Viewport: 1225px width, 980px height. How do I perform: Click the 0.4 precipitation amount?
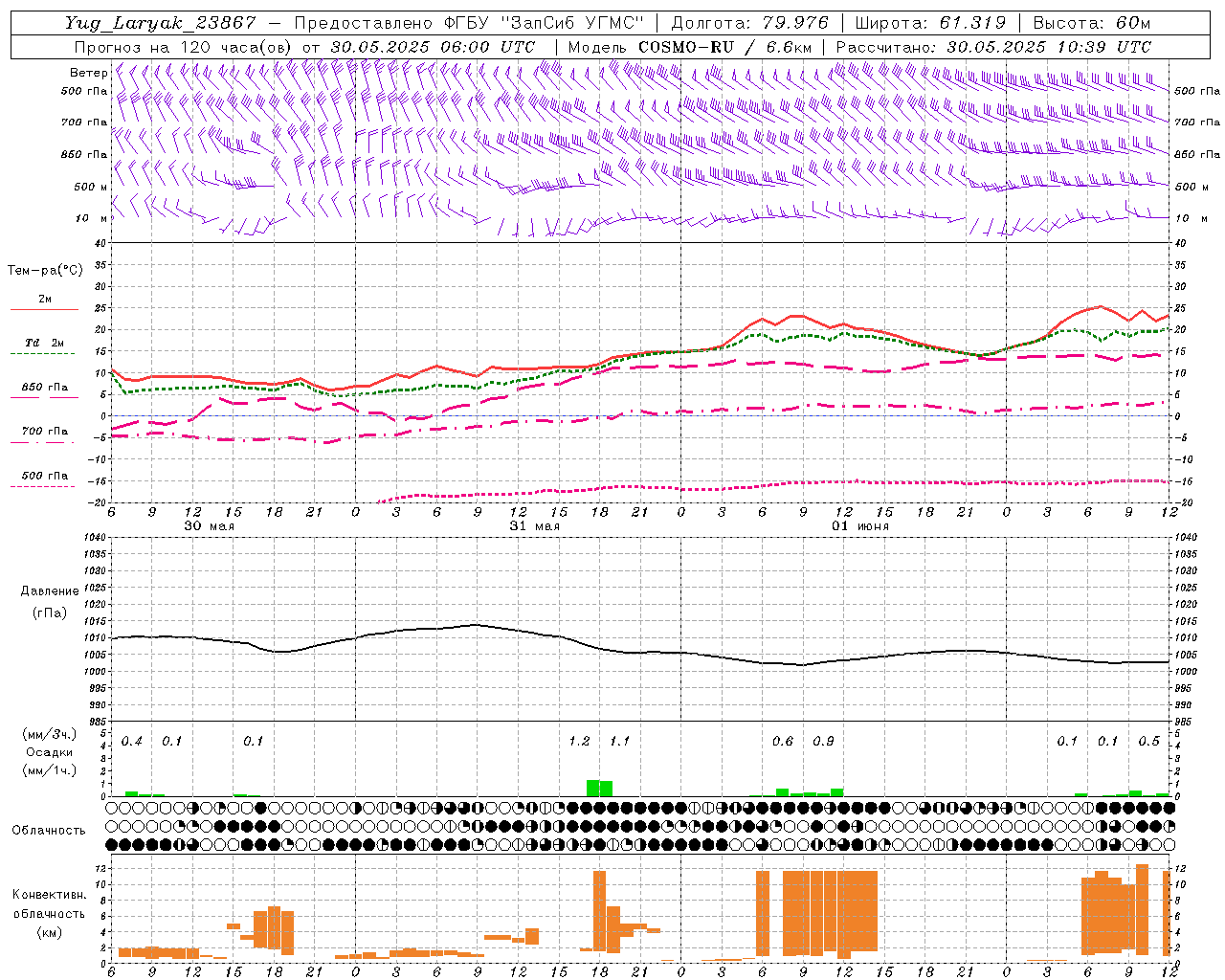131,742
